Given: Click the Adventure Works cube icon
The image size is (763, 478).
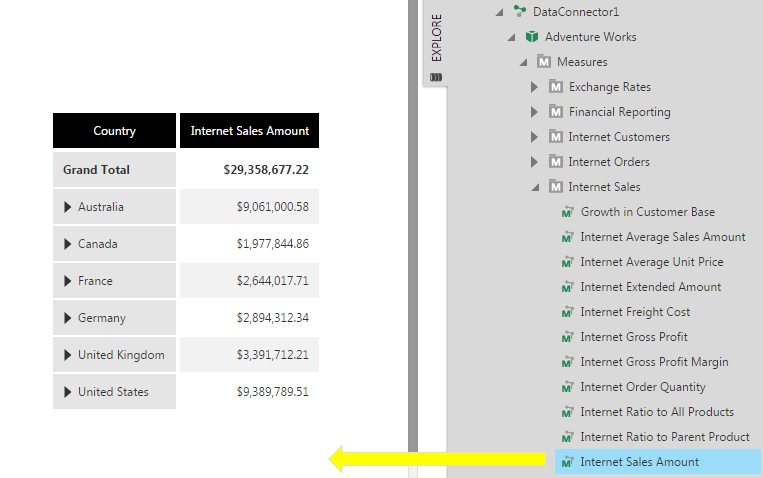Looking at the screenshot, I should click(x=531, y=37).
